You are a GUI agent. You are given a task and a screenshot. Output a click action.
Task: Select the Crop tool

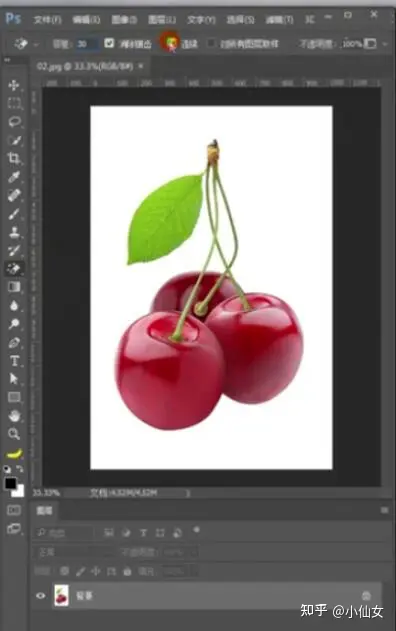tap(14, 158)
